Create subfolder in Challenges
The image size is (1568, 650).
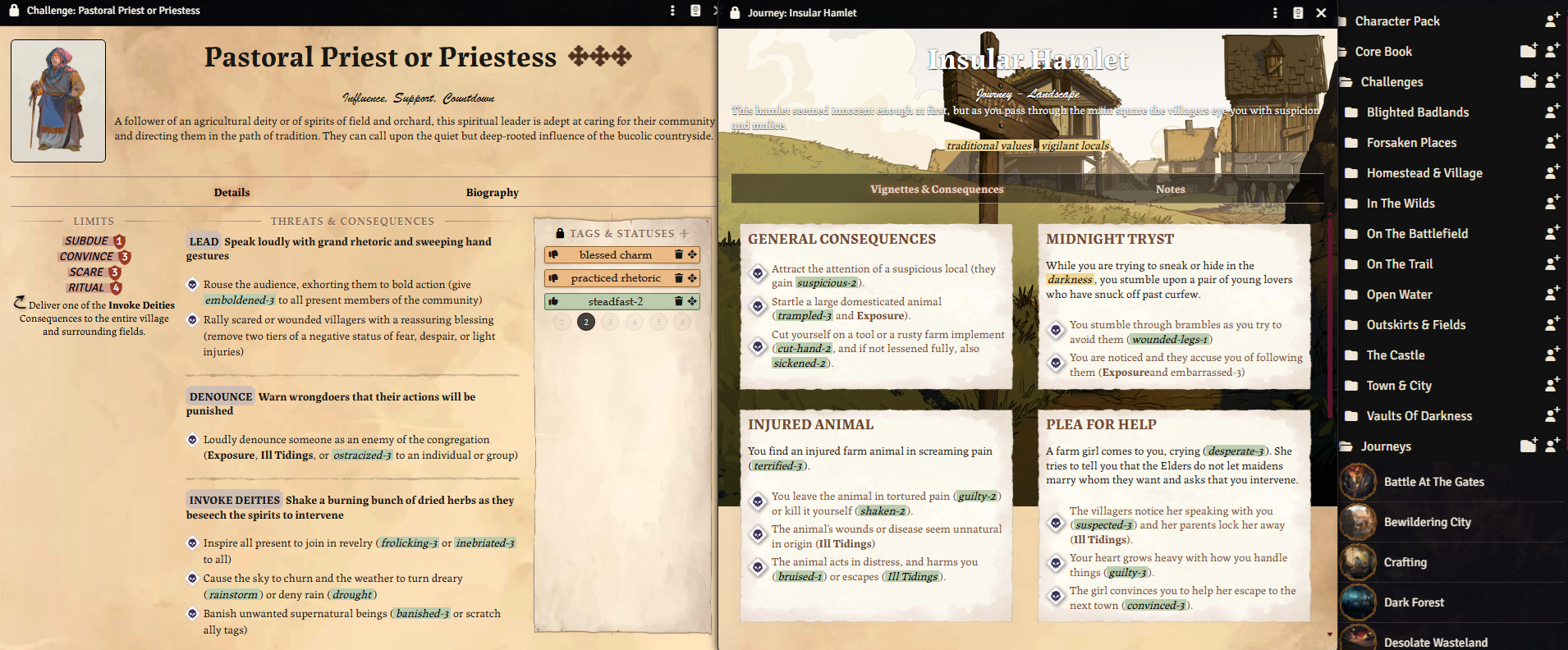[x=1528, y=81]
